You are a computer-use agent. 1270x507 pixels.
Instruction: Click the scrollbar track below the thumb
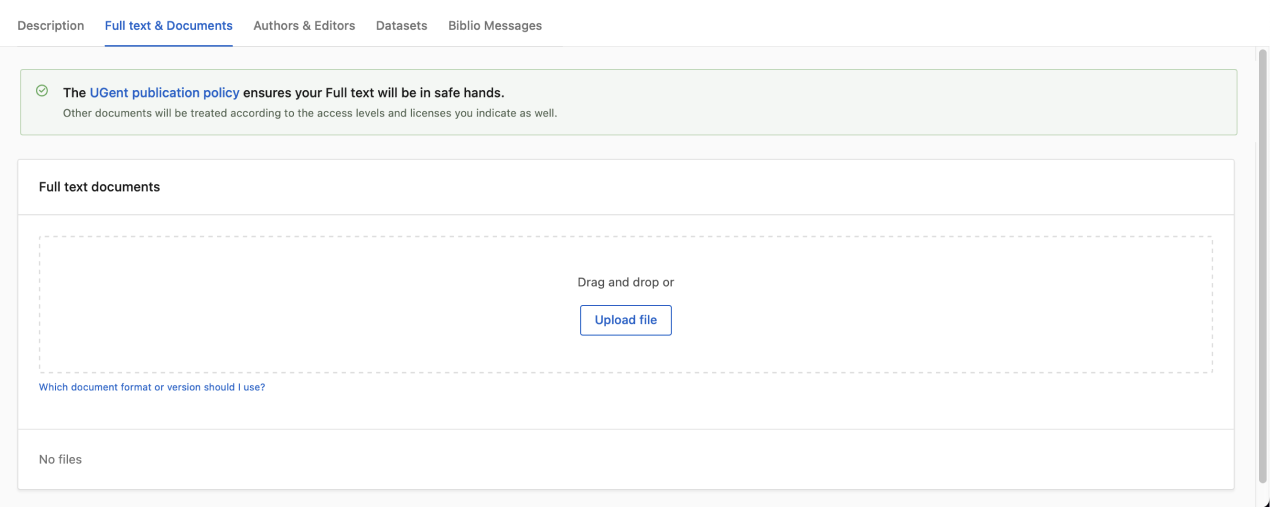click(x=1264, y=492)
